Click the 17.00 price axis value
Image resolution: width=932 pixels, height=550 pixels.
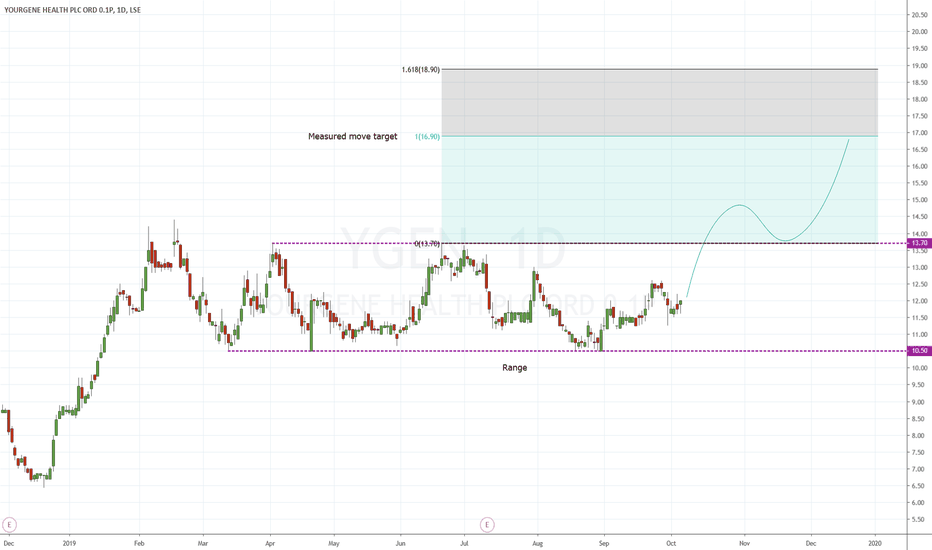(920, 133)
